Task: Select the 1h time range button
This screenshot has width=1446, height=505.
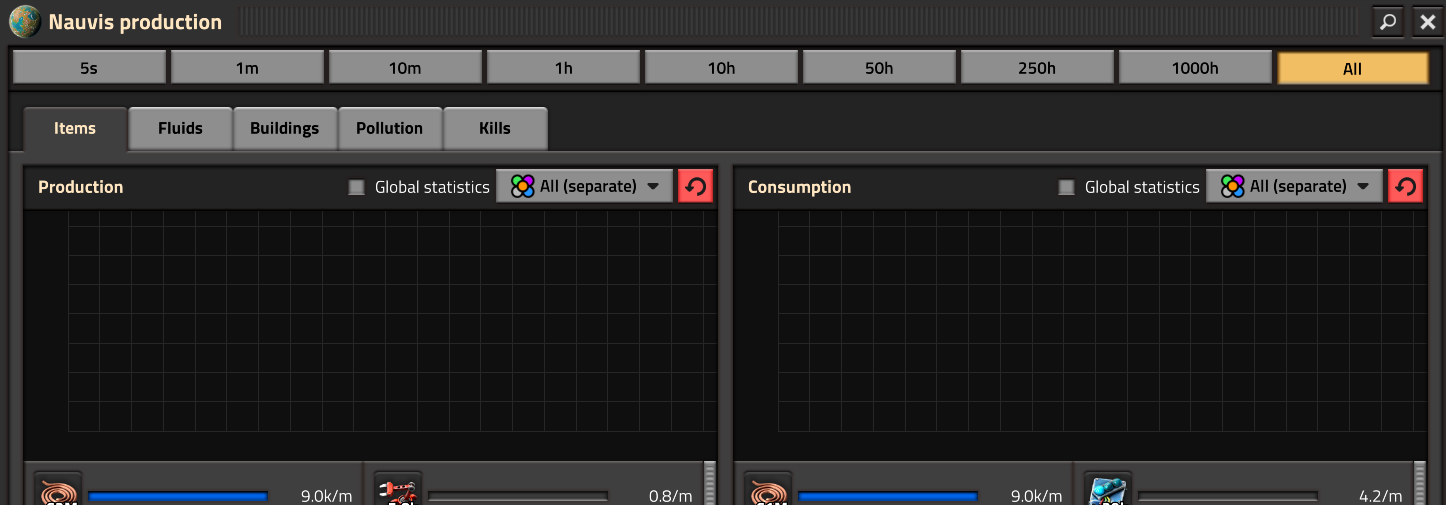Action: click(563, 68)
